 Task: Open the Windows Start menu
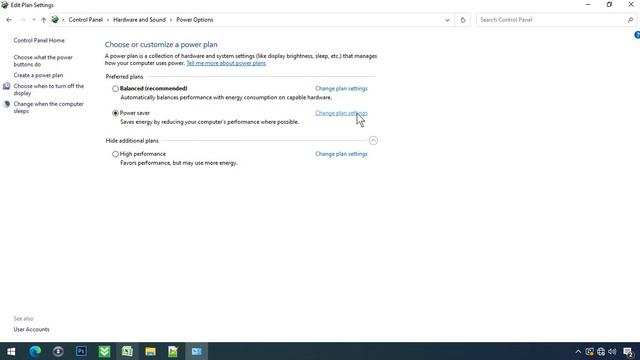coord(11,351)
